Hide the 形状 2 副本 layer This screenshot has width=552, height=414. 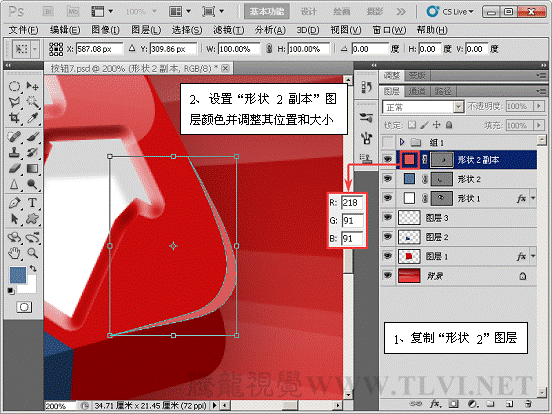(x=388, y=159)
